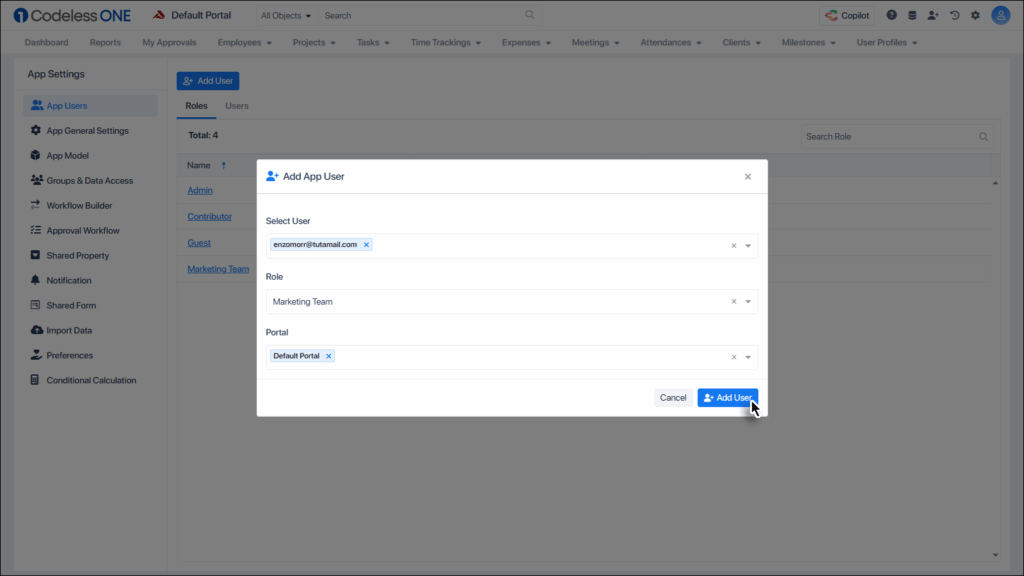Open the database stack icon in header

pyautogui.click(x=912, y=15)
